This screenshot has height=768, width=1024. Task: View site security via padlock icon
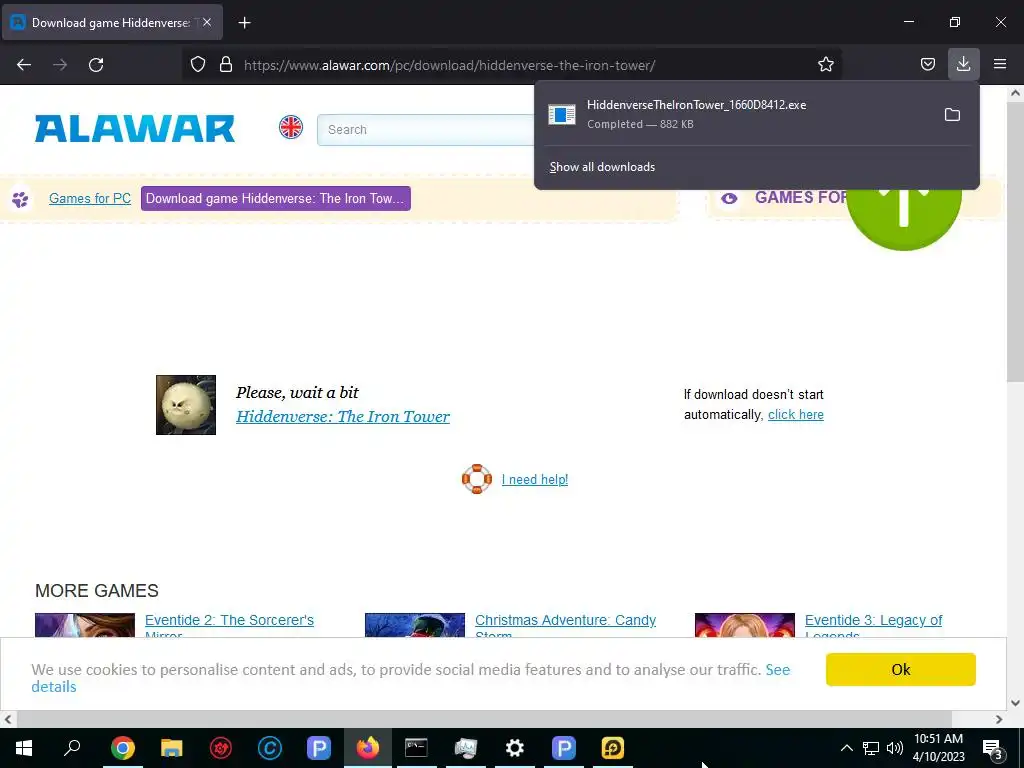click(226, 65)
